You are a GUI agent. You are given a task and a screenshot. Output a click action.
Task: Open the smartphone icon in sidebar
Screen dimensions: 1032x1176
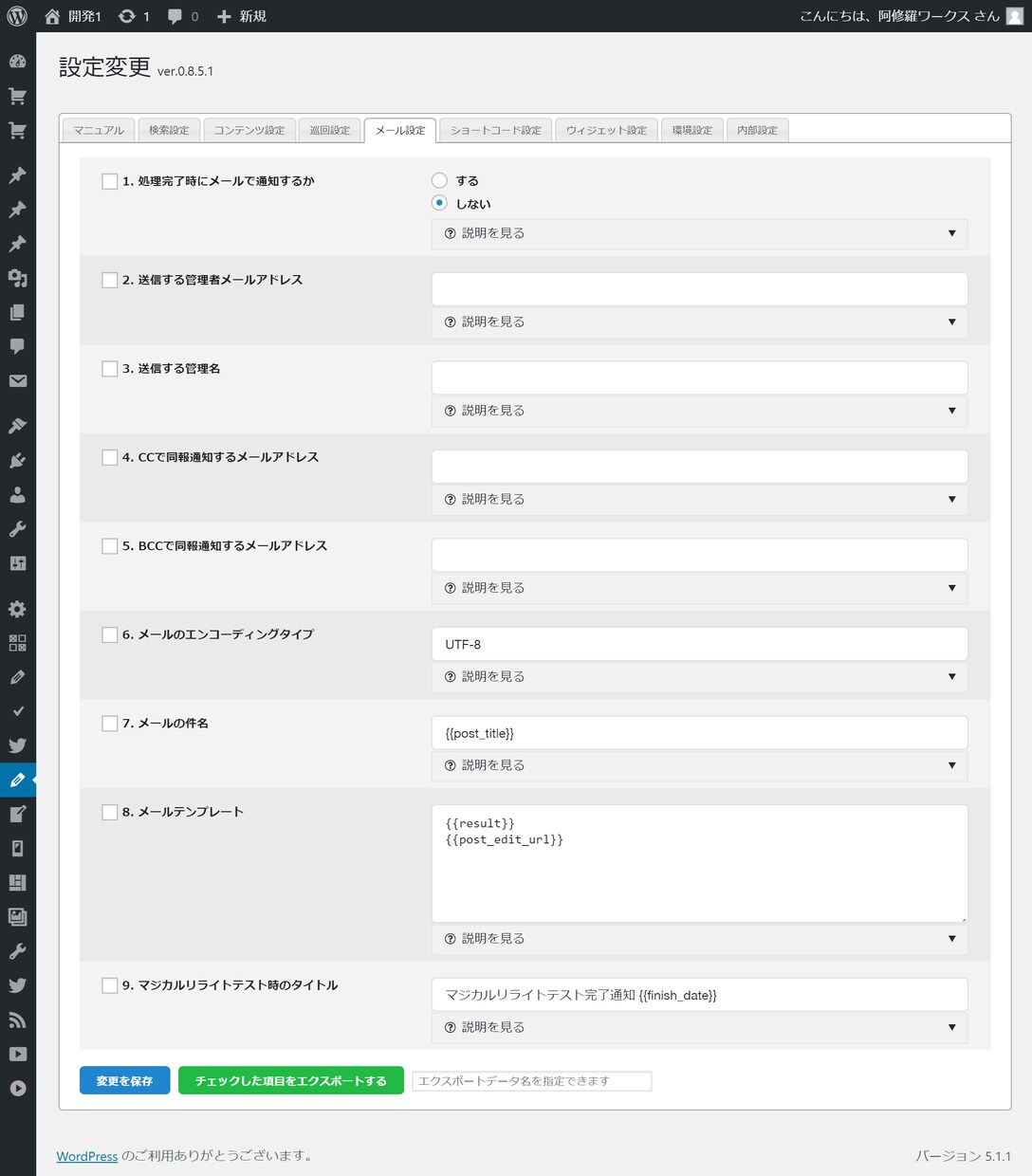17,848
